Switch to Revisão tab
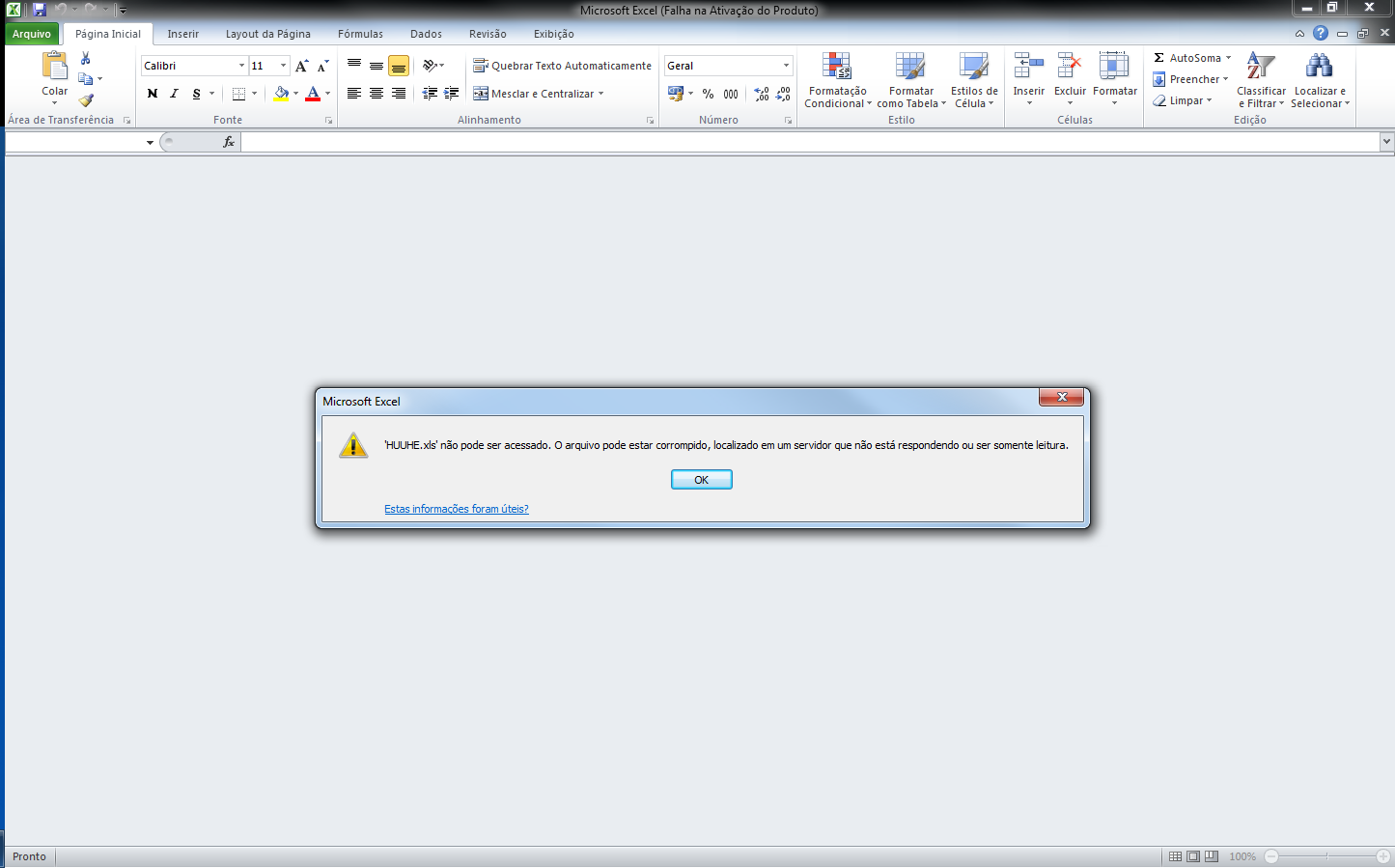This screenshot has height=868, width=1395. (x=488, y=34)
